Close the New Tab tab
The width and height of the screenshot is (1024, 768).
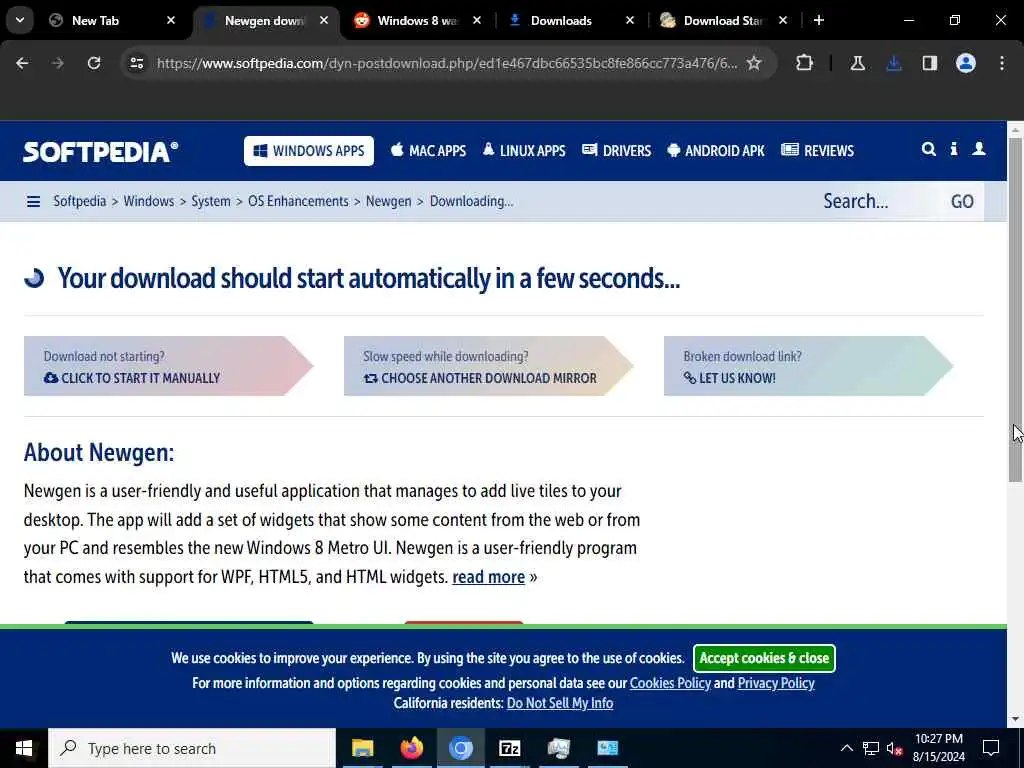pos(170,20)
